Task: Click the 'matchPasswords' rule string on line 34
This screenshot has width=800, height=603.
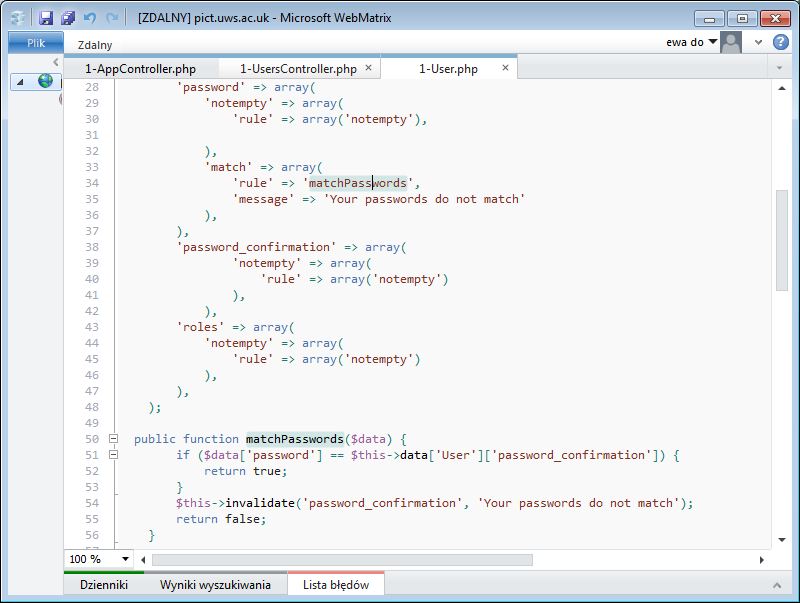Action: tap(358, 183)
